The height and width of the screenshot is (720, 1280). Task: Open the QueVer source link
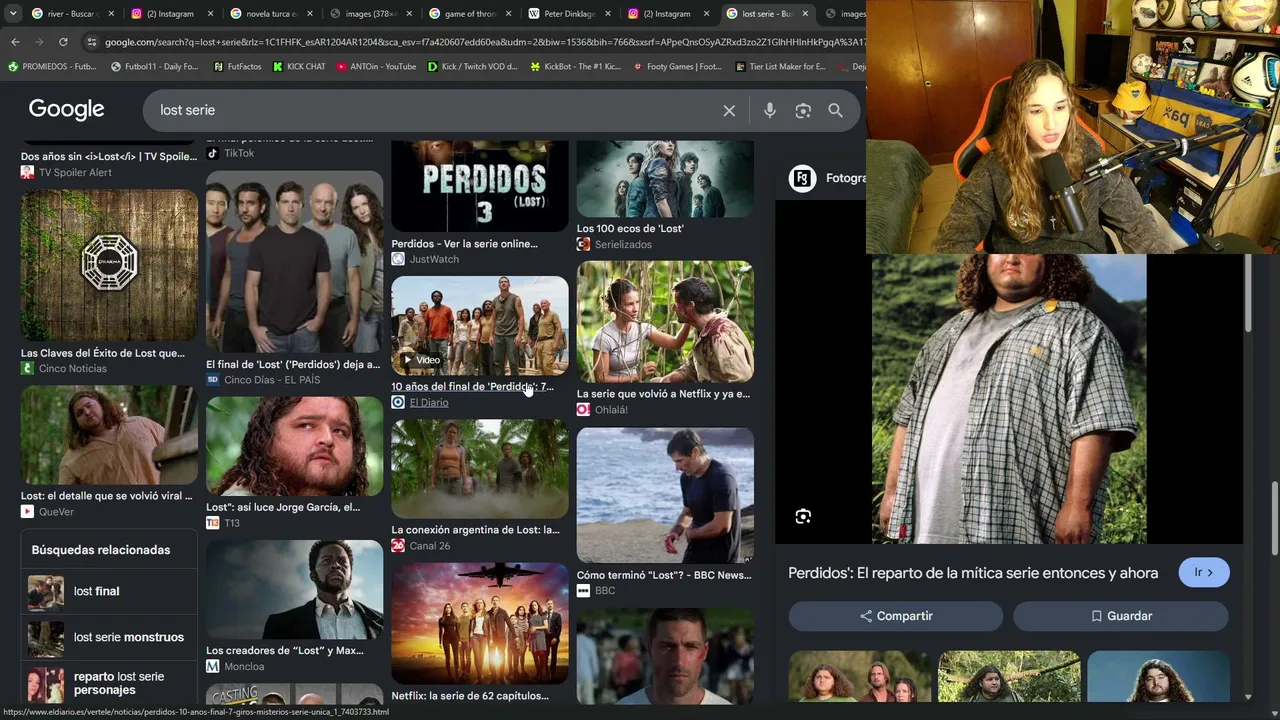point(47,512)
